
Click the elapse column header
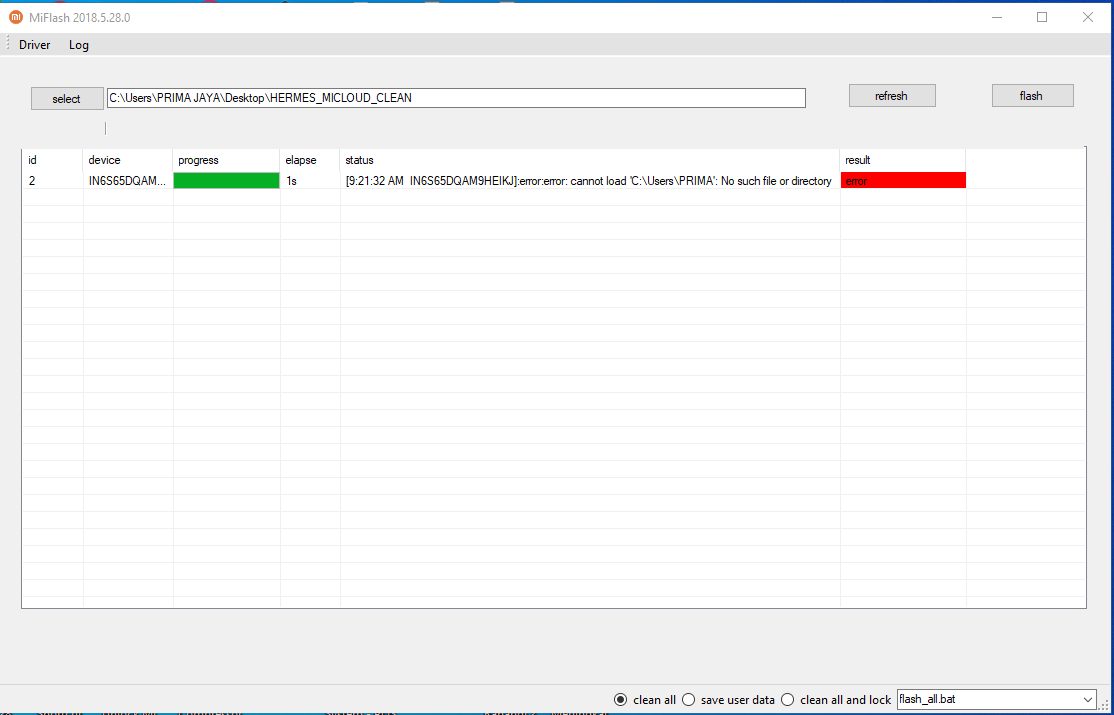click(x=310, y=160)
